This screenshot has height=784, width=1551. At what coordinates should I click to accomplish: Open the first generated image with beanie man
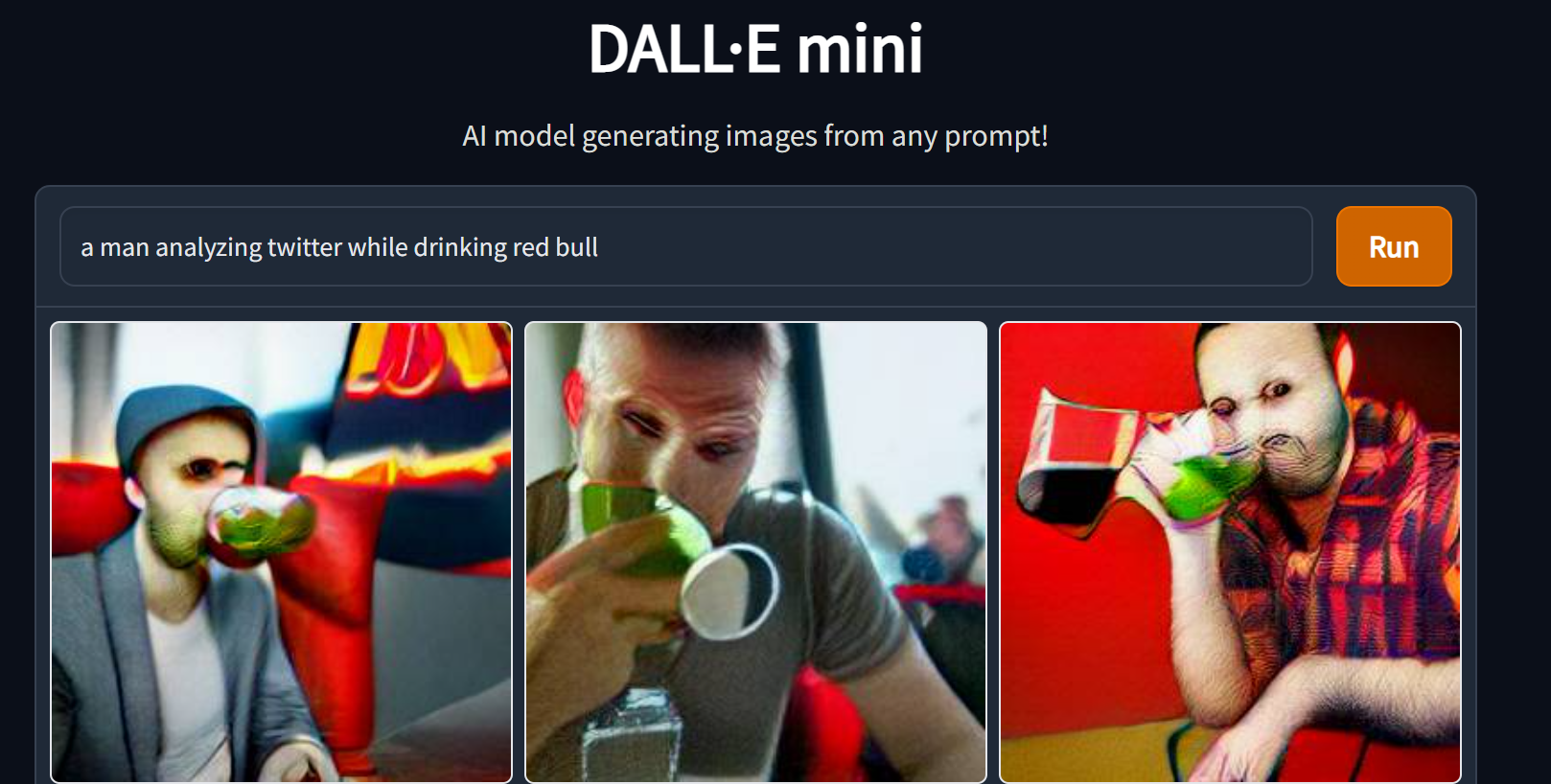281,552
